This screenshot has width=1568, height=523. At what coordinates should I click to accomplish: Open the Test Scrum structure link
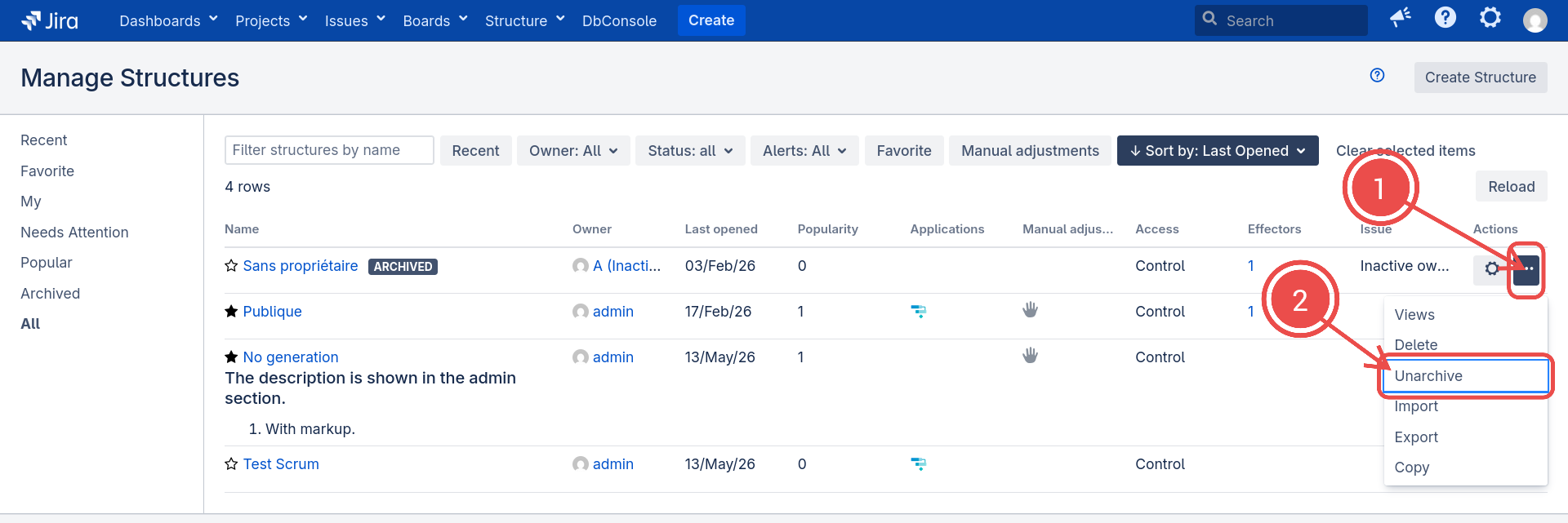[281, 464]
